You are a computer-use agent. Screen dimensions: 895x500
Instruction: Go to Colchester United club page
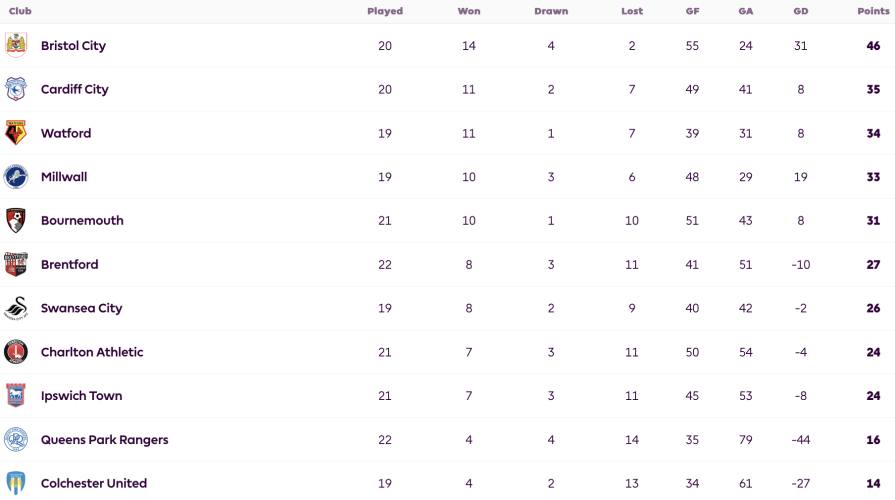pos(94,483)
